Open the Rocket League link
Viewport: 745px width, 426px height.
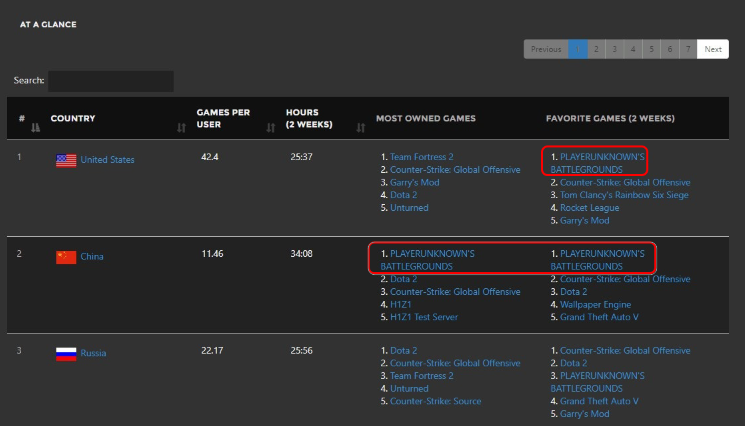[589, 208]
